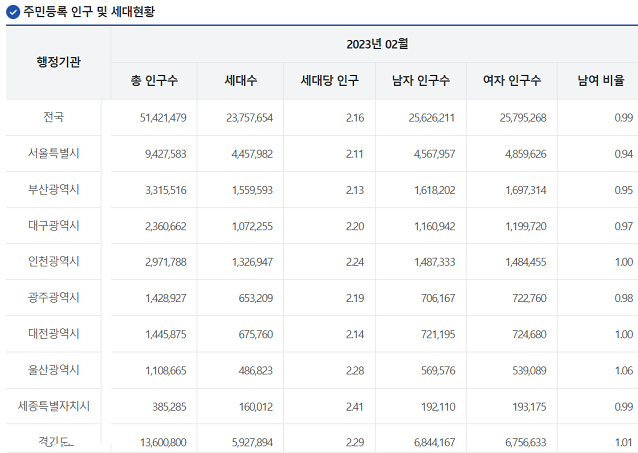Viewport: 638px width, 453px height.
Task: Select total population value 51,421,479
Action: click(163, 118)
